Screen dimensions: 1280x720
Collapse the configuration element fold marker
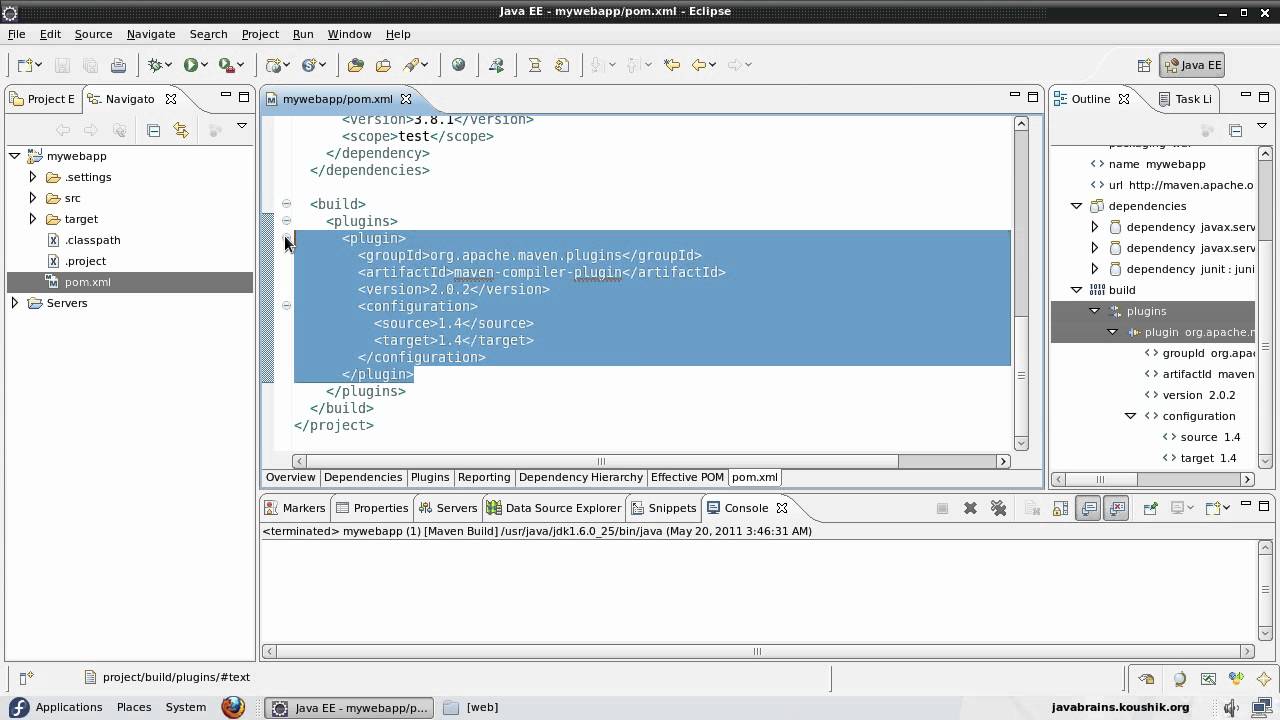click(286, 306)
